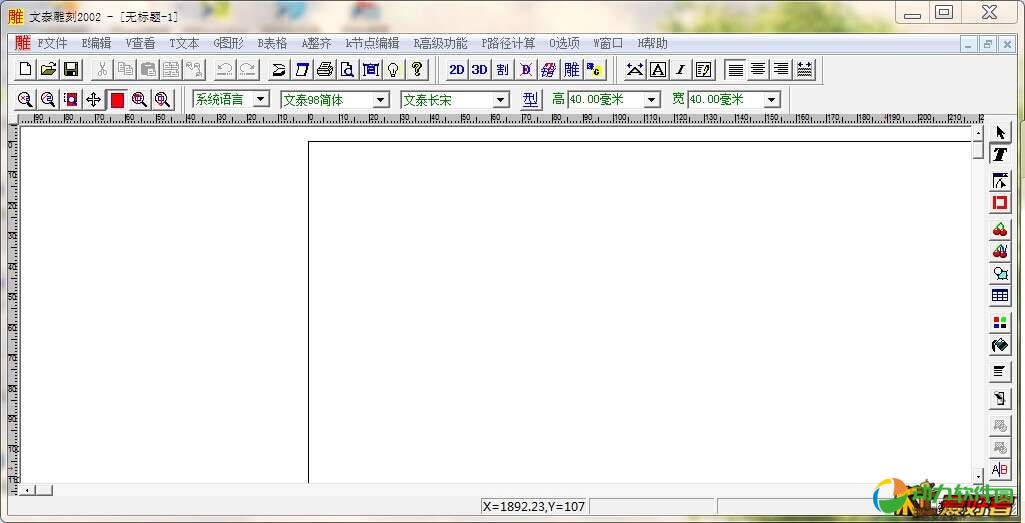Open the F文件 menu
The width and height of the screenshot is (1025, 523).
tap(52, 43)
